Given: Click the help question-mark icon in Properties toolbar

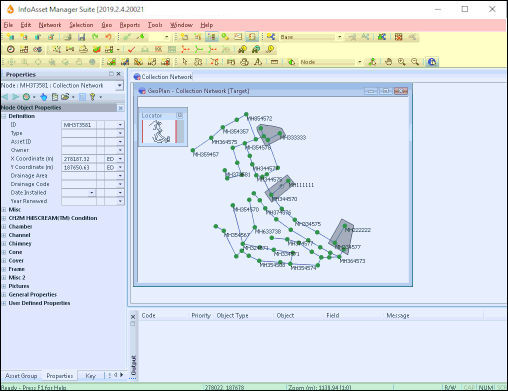Looking at the screenshot, I should pos(93,97).
